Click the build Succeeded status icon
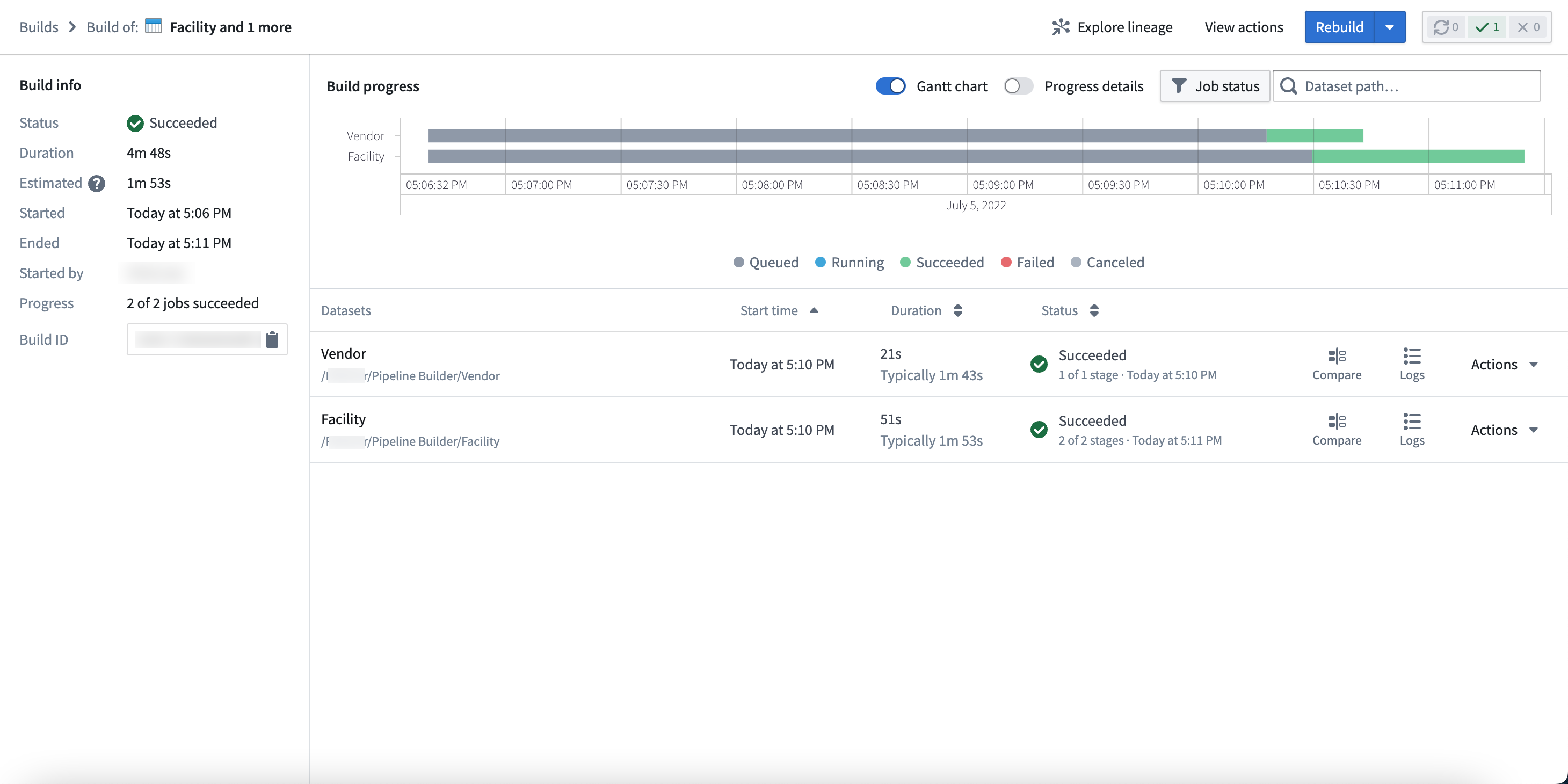Screen dimensions: 1568x784 135,123
